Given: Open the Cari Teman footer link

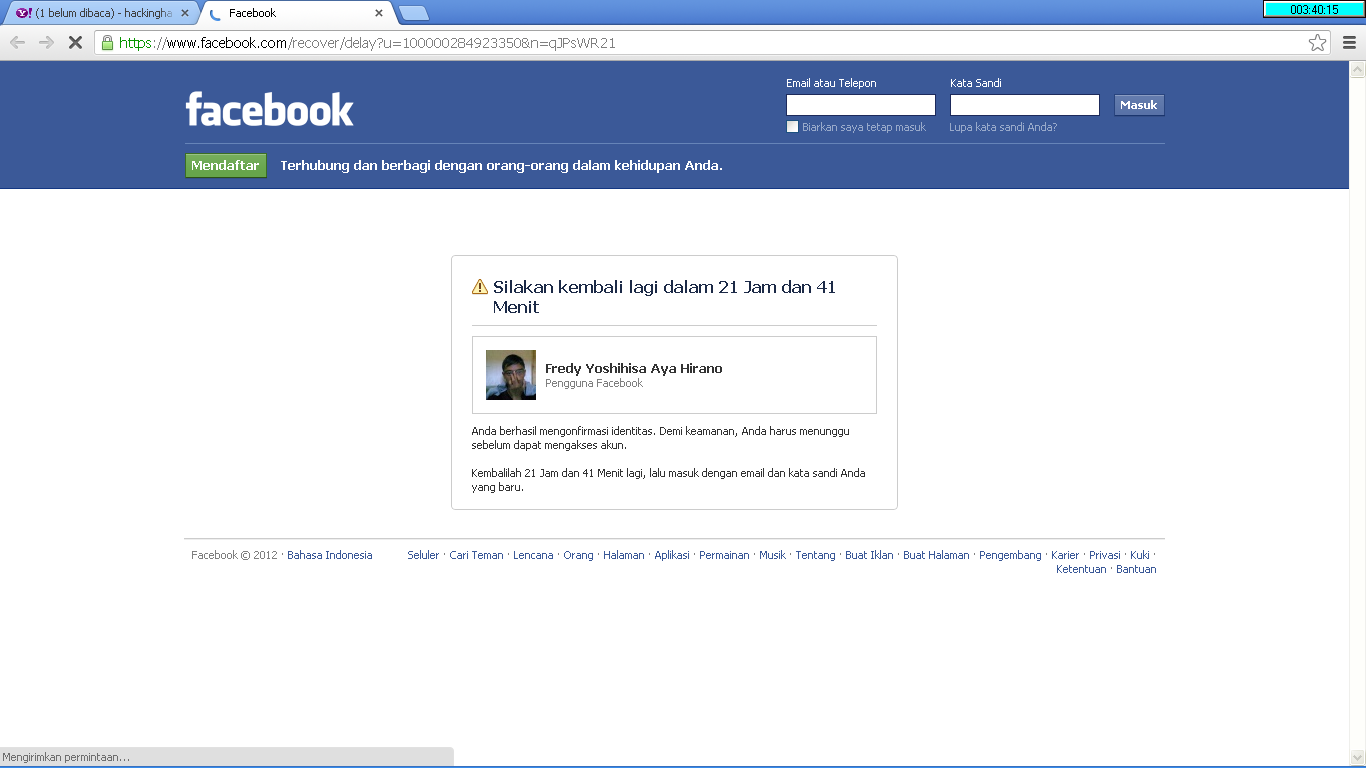Looking at the screenshot, I should 476,555.
